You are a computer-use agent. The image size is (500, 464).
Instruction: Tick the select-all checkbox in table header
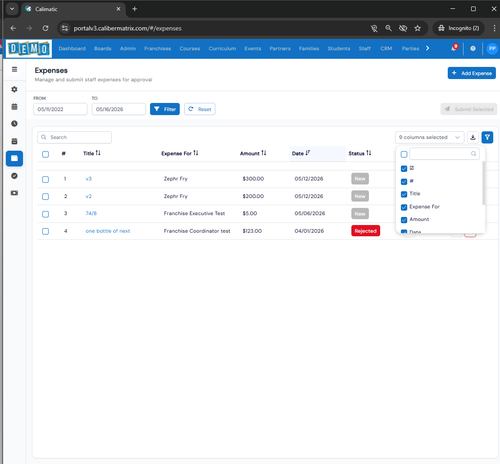[x=45, y=154]
